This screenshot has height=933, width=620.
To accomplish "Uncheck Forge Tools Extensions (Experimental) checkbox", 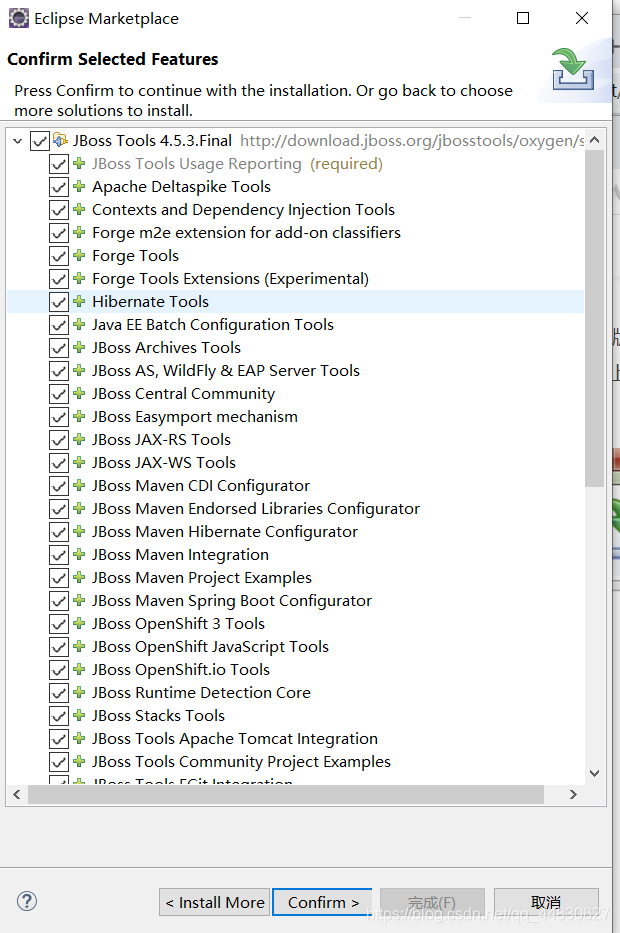I will (x=59, y=279).
